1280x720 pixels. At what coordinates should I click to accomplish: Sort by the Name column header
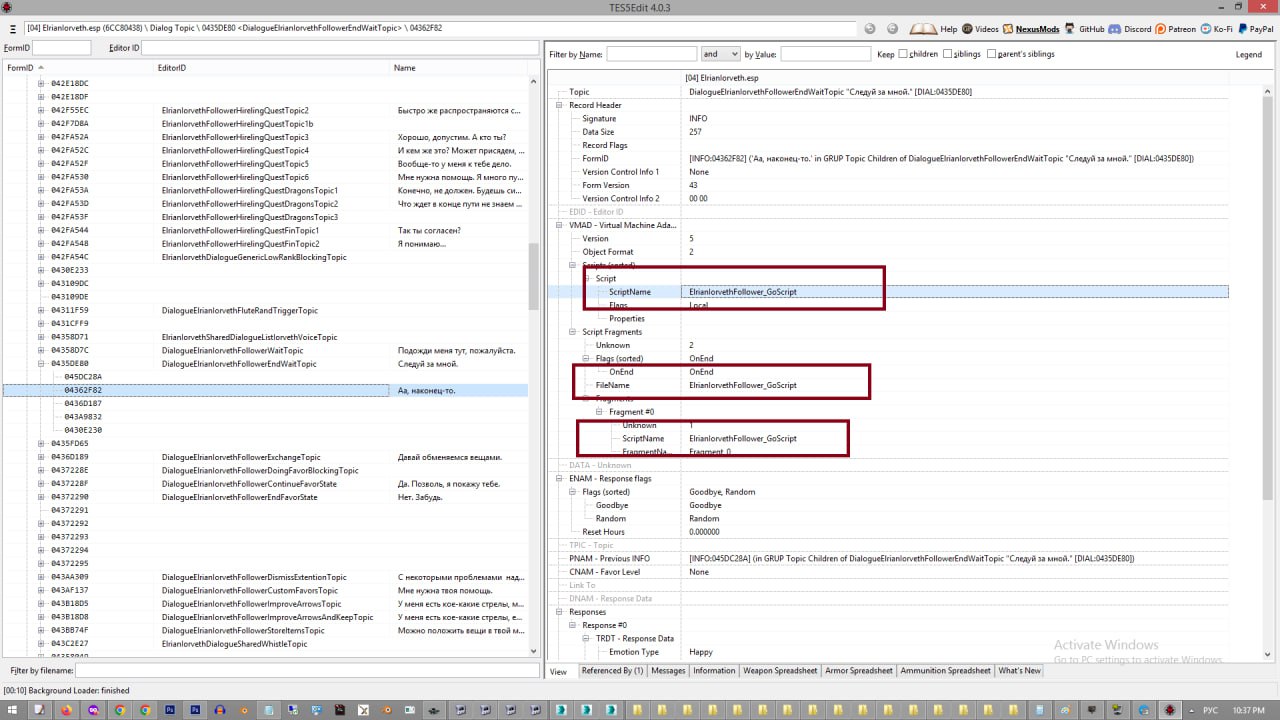click(459, 68)
